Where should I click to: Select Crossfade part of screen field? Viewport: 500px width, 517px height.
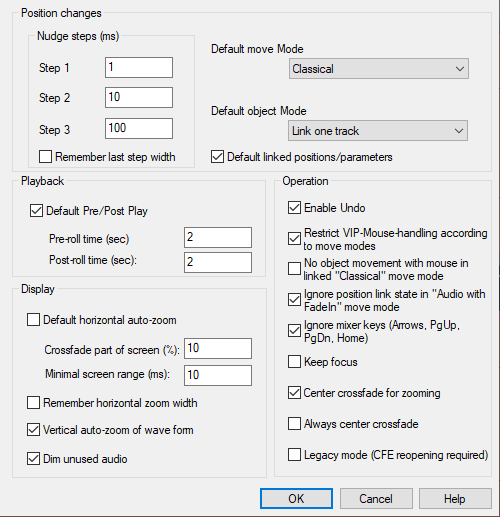[218, 349]
